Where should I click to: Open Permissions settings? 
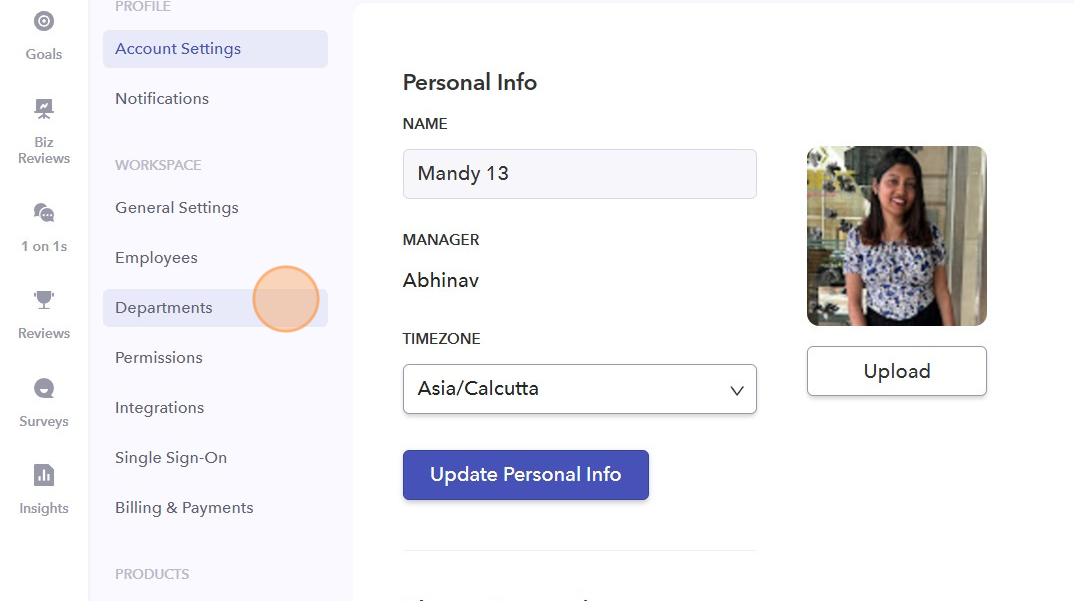[x=159, y=358]
